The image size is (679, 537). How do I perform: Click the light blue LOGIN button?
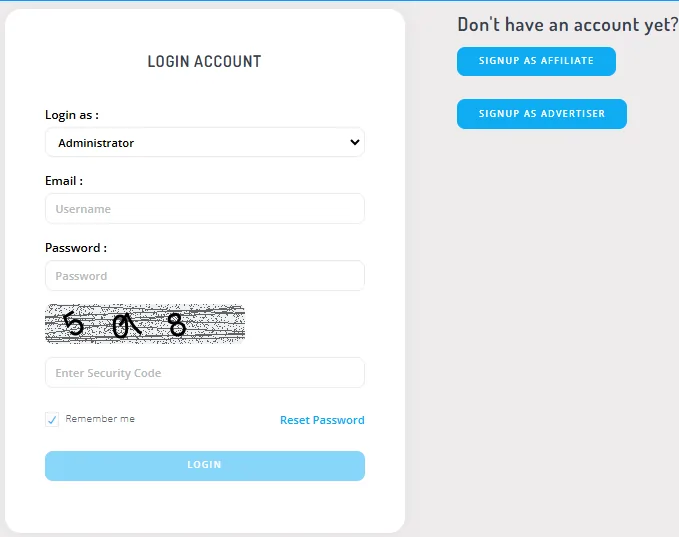click(205, 466)
